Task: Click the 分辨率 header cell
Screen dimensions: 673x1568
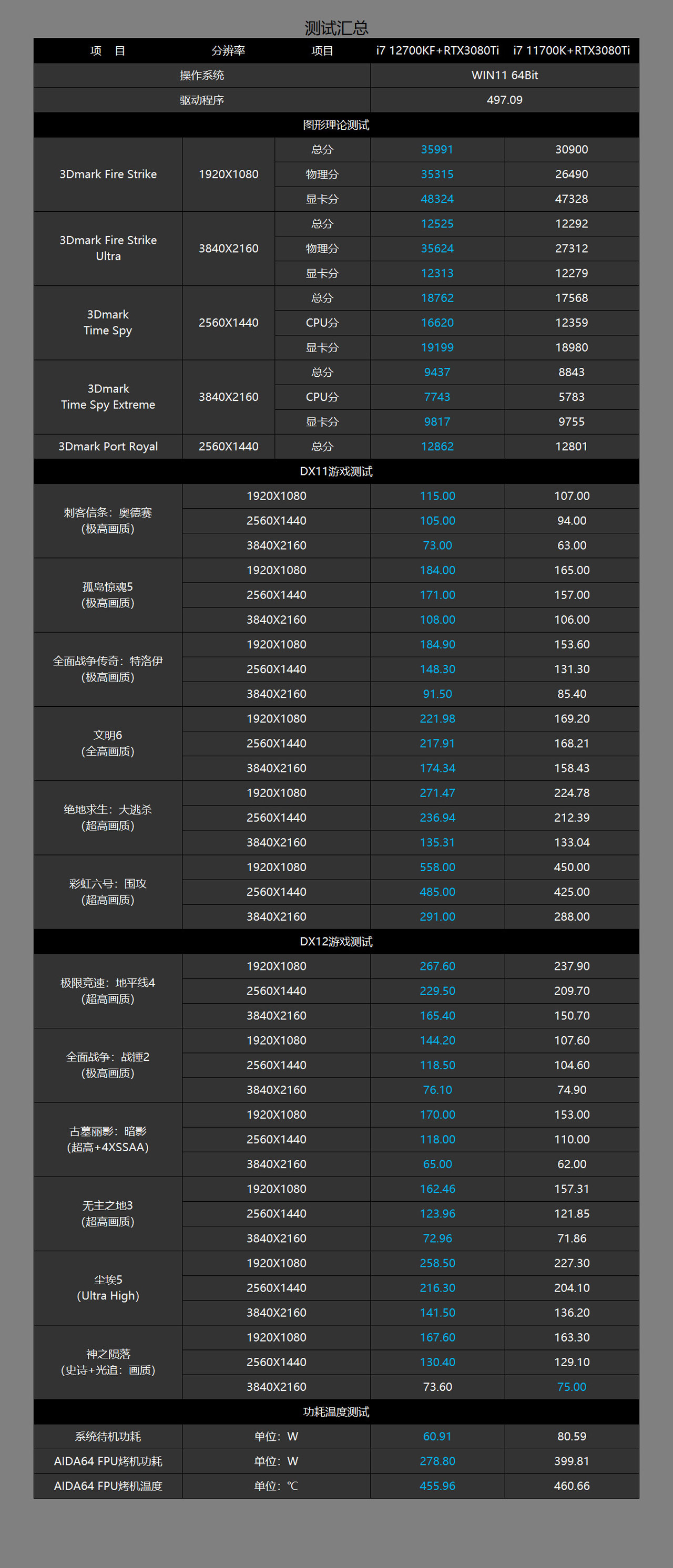Action: 228,50
